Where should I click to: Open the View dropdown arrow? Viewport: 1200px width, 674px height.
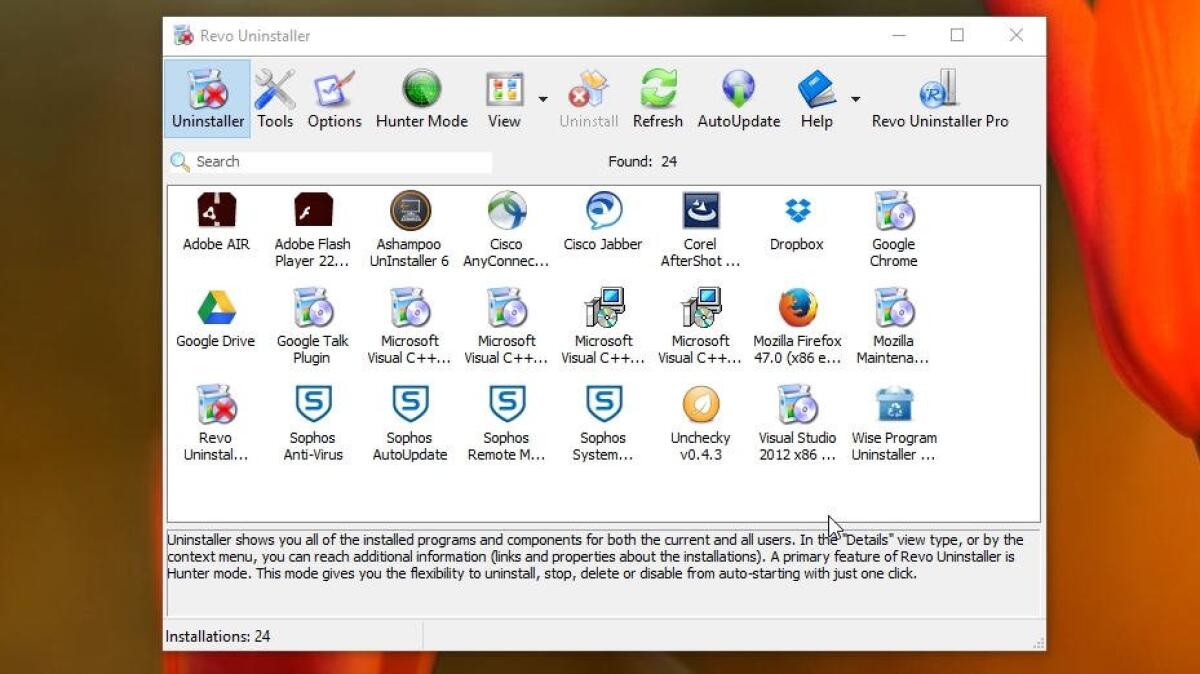(541, 97)
